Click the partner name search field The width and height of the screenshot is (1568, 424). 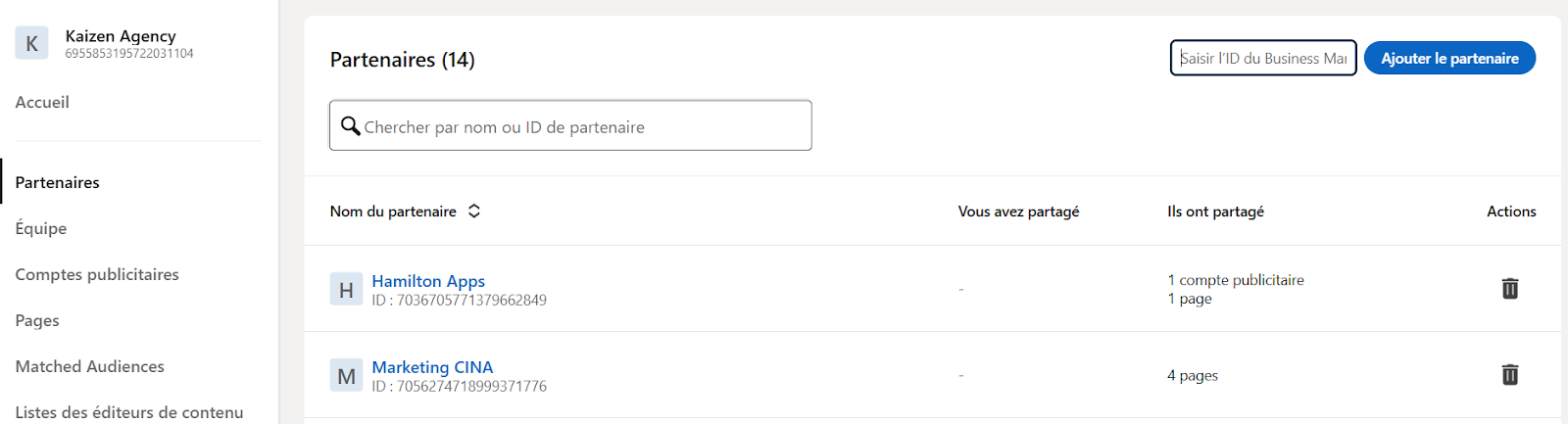pos(570,125)
